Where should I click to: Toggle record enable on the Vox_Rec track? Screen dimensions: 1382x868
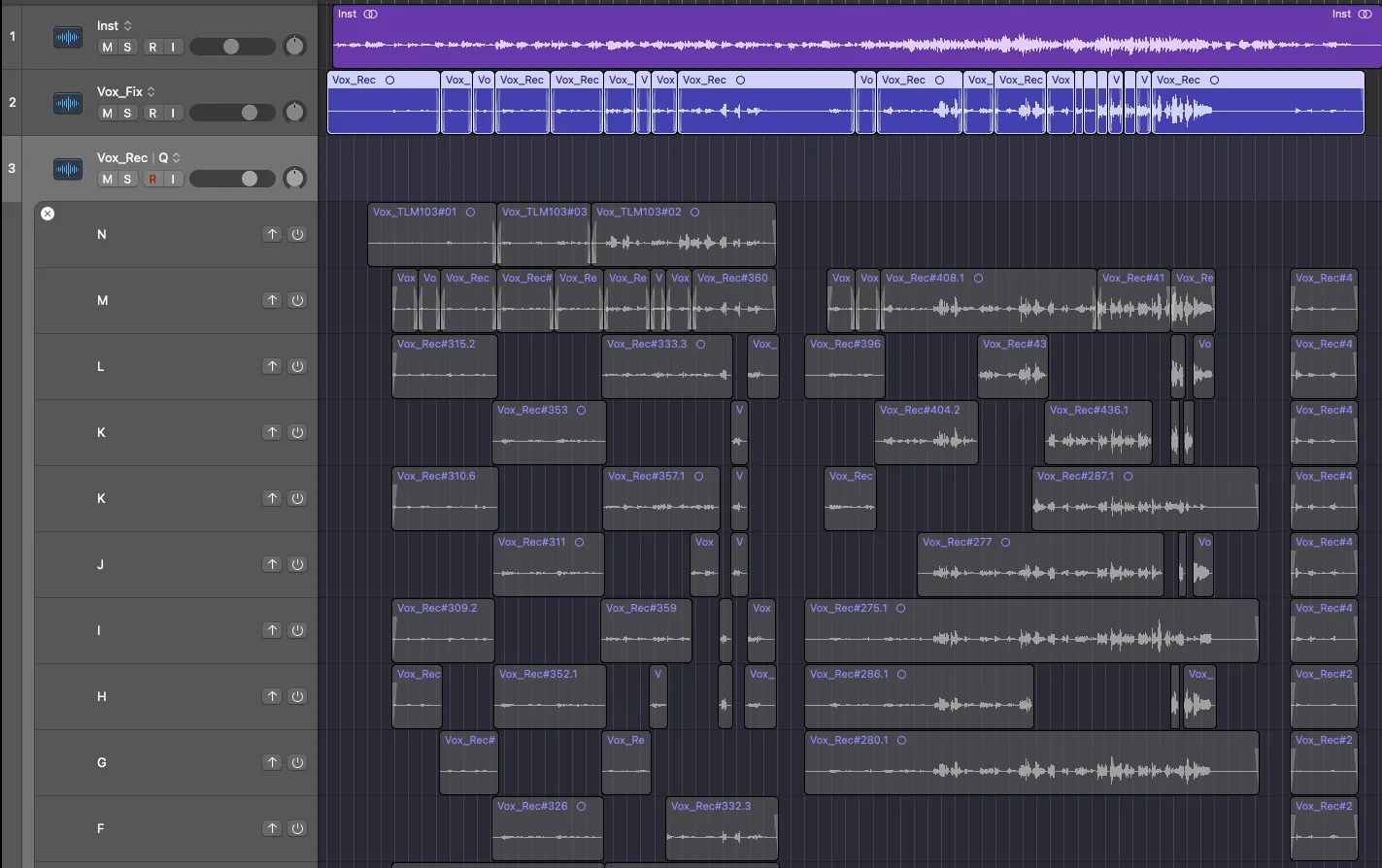[152, 180]
